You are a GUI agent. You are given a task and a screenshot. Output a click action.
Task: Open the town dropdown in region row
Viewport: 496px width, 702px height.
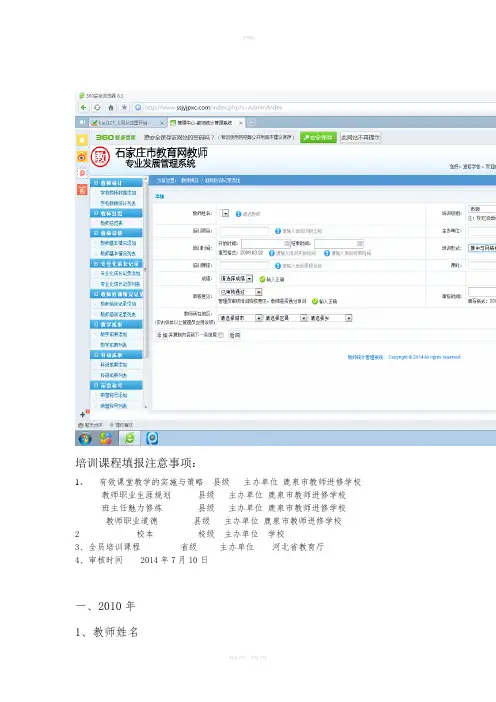point(330,318)
